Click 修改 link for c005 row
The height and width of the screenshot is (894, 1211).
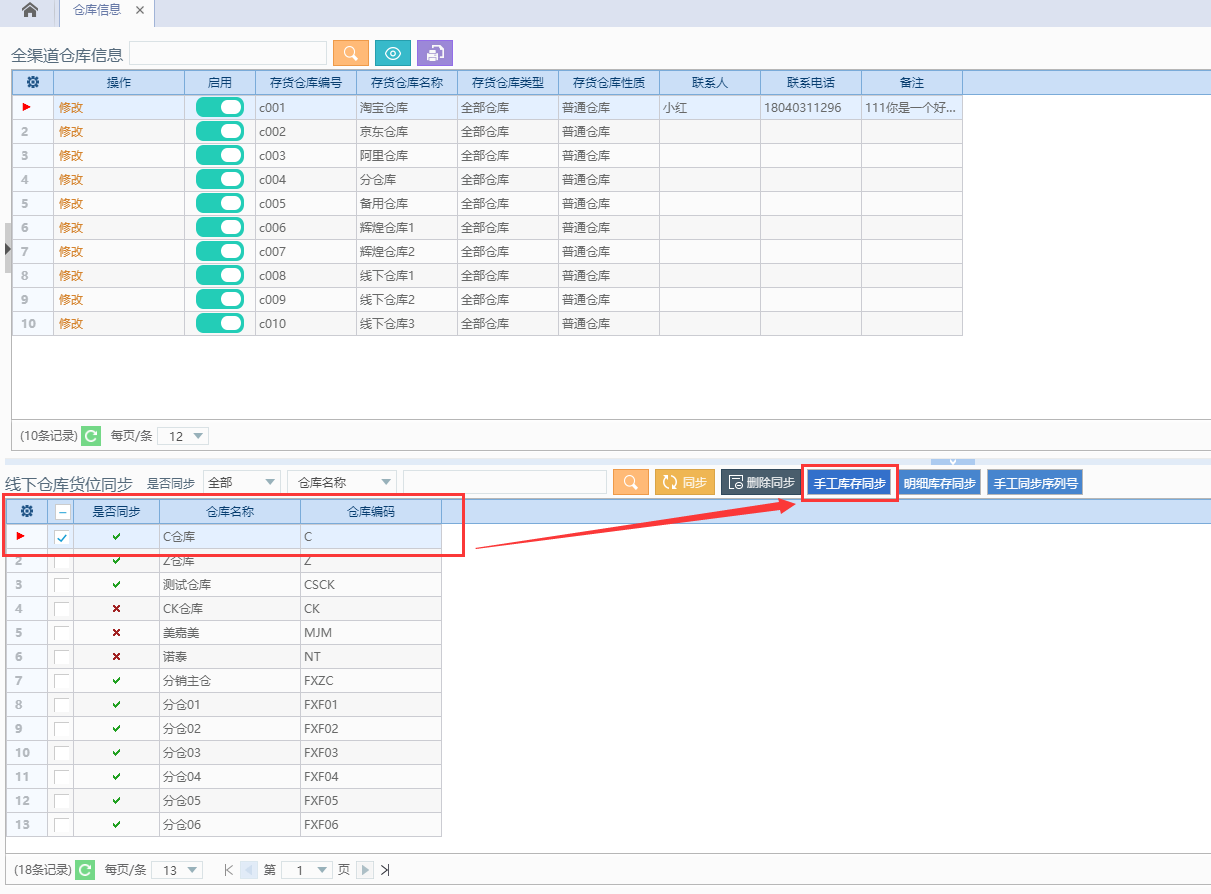[x=71, y=203]
